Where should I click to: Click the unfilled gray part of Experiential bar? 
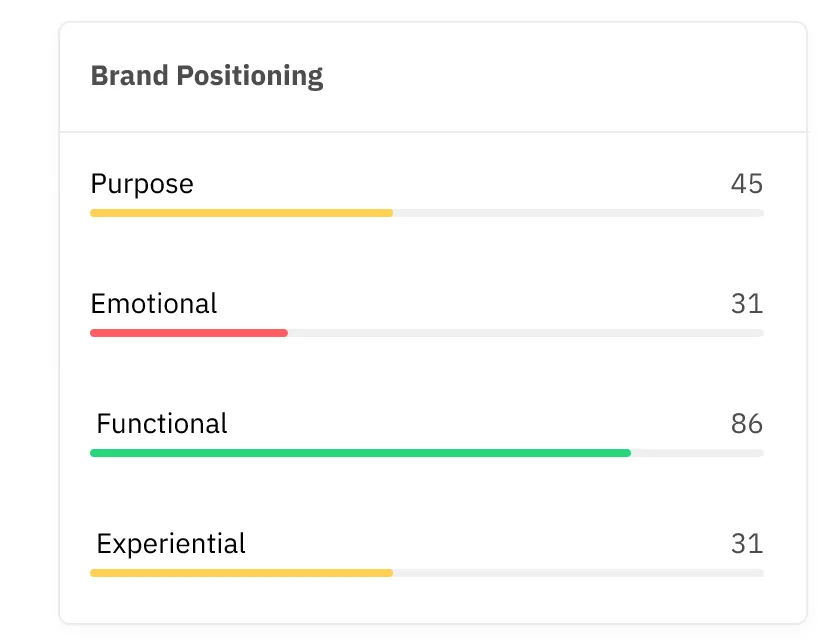578,573
